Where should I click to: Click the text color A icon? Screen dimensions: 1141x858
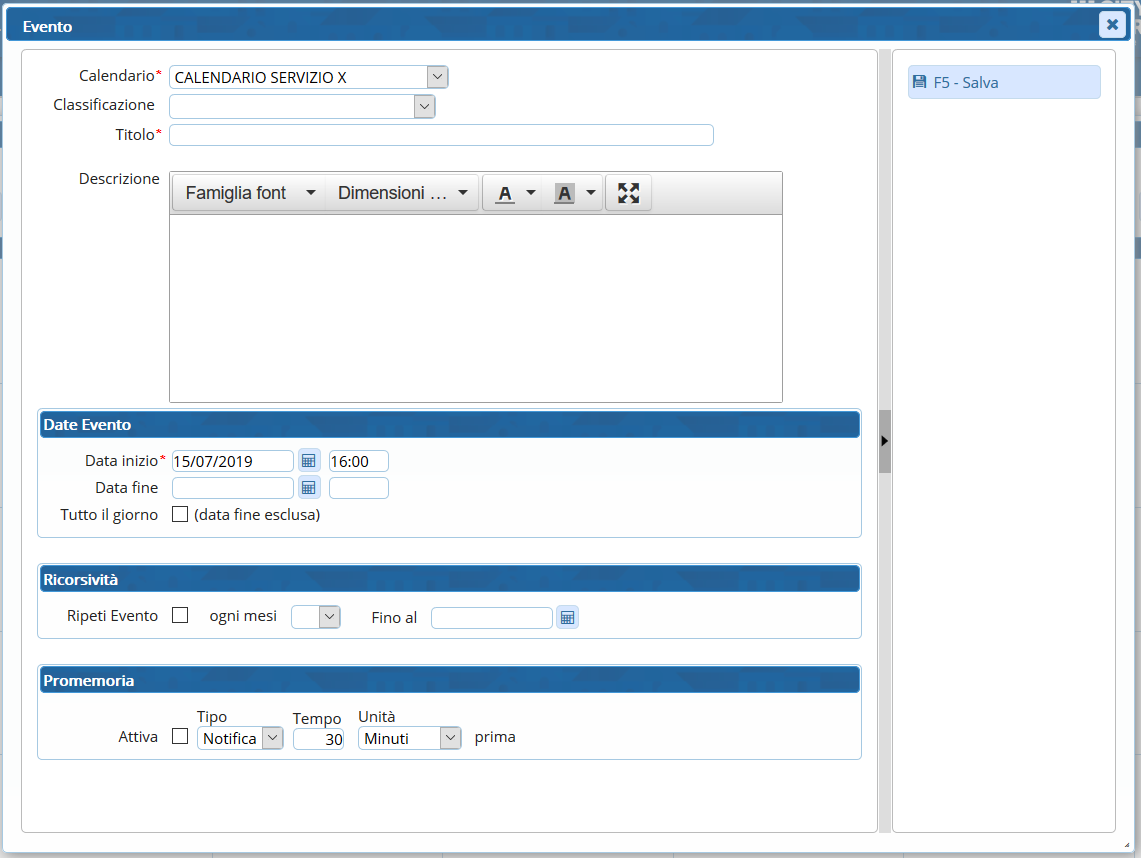(506, 193)
